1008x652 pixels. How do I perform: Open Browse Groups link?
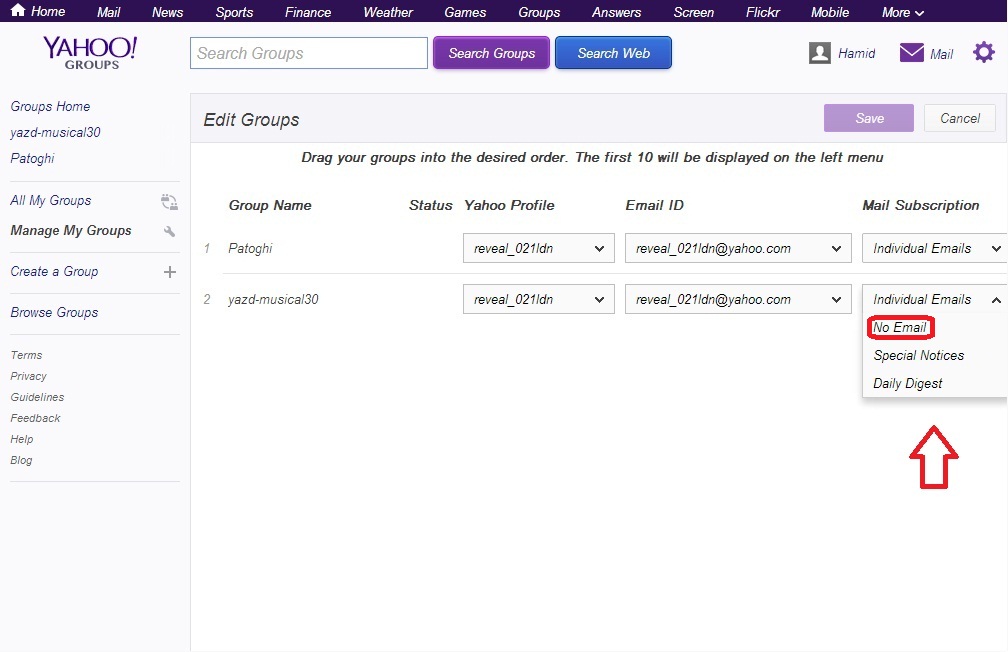click(x=54, y=312)
